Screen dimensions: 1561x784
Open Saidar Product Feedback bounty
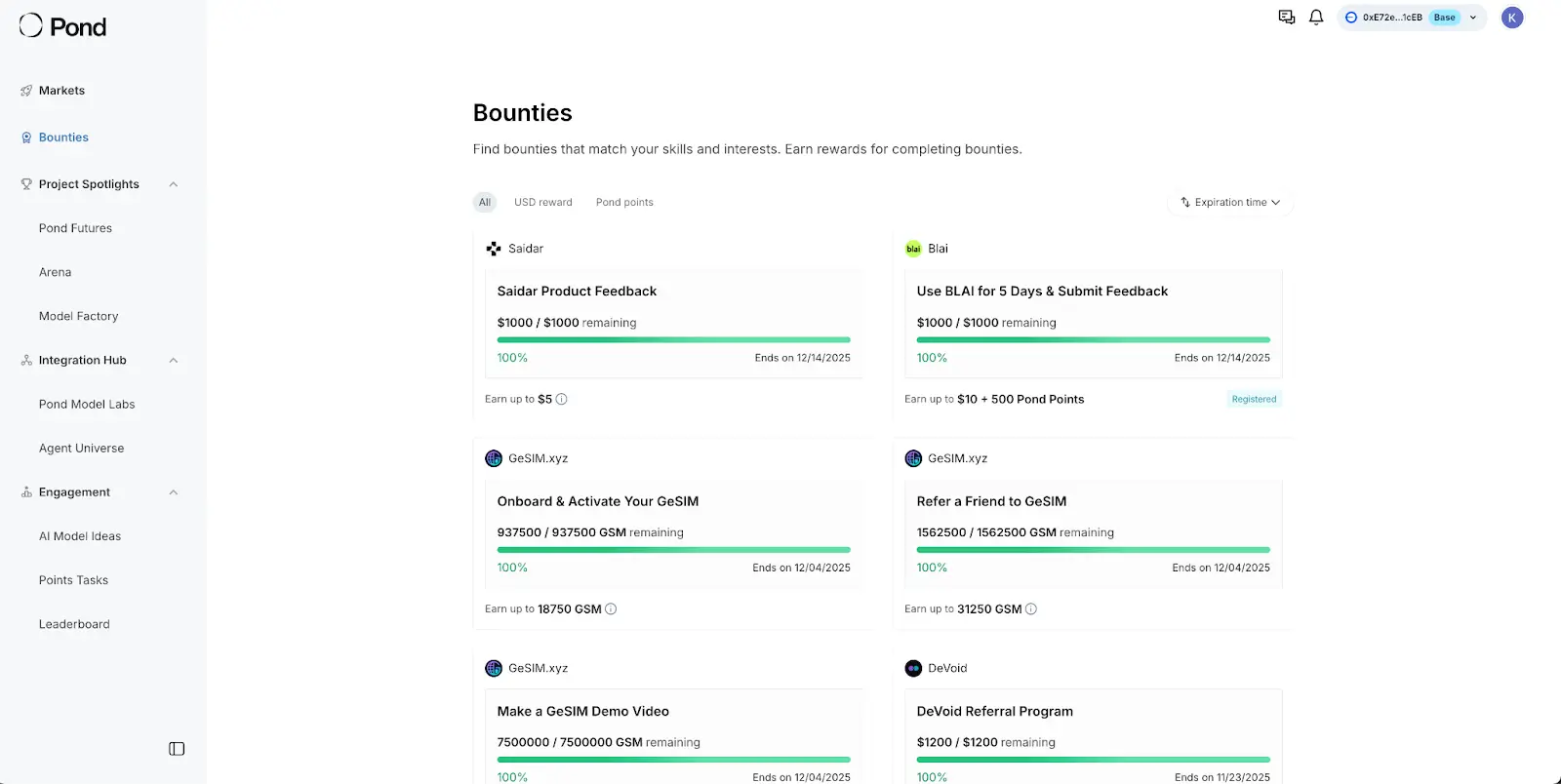[x=577, y=292]
